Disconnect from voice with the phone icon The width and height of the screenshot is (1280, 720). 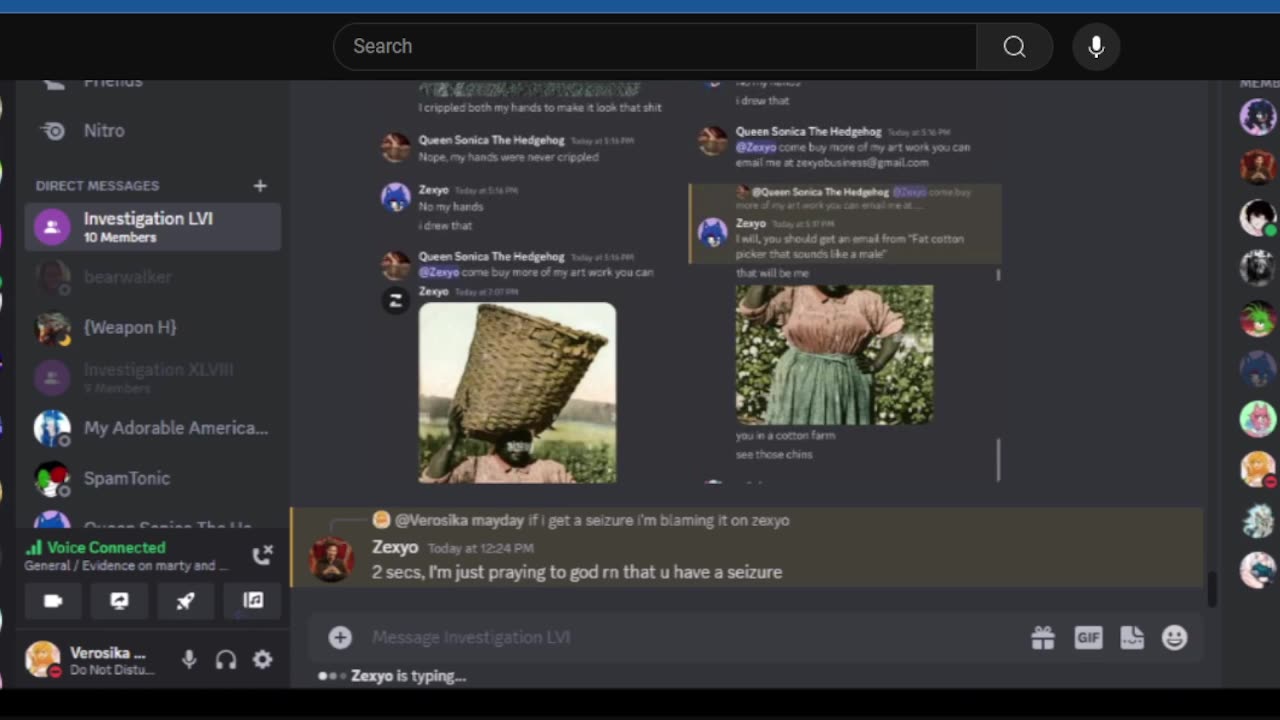pos(262,555)
